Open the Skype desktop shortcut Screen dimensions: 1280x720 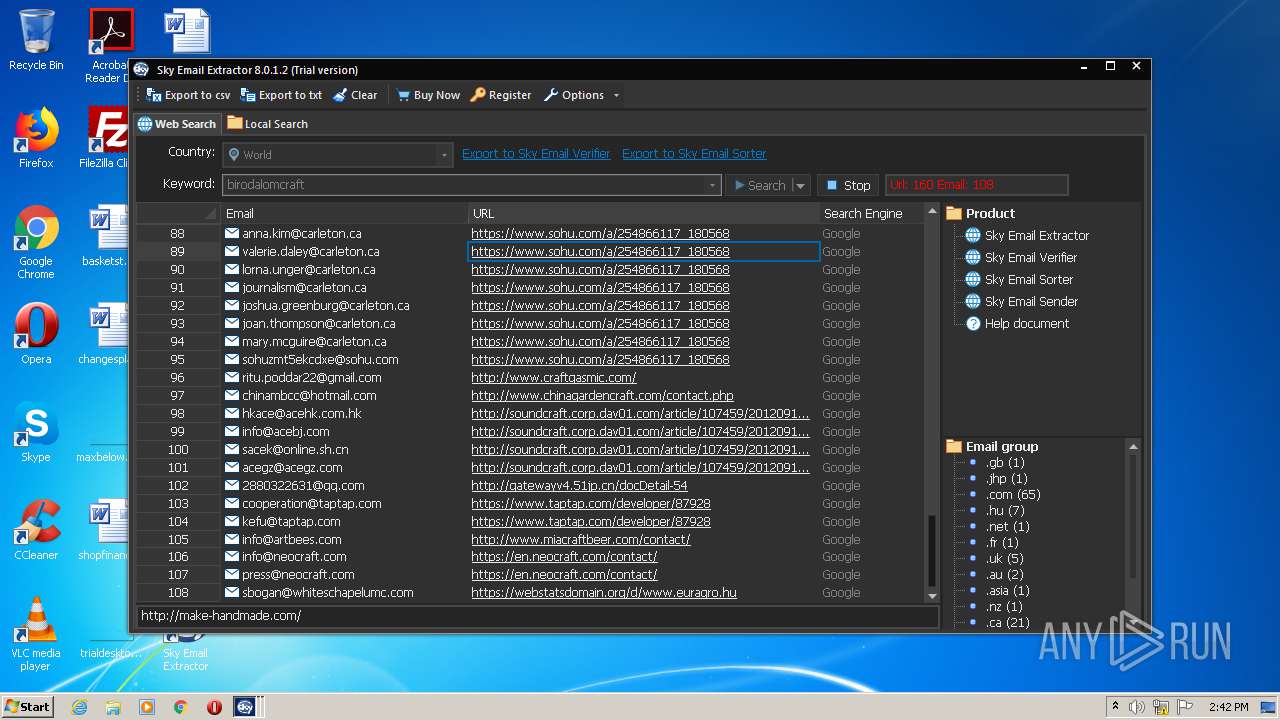click(36, 432)
